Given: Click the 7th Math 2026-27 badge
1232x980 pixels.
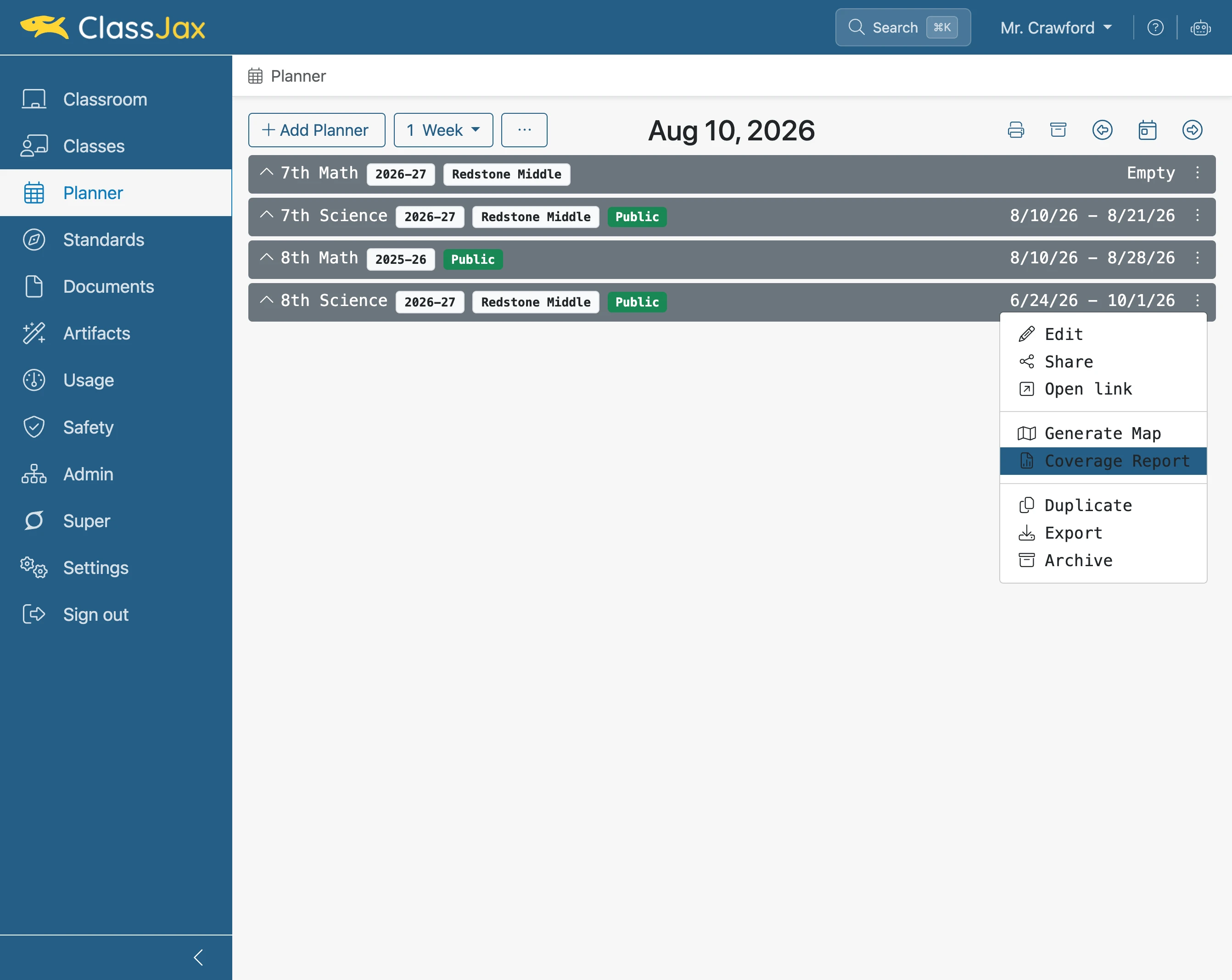Looking at the screenshot, I should [x=401, y=174].
